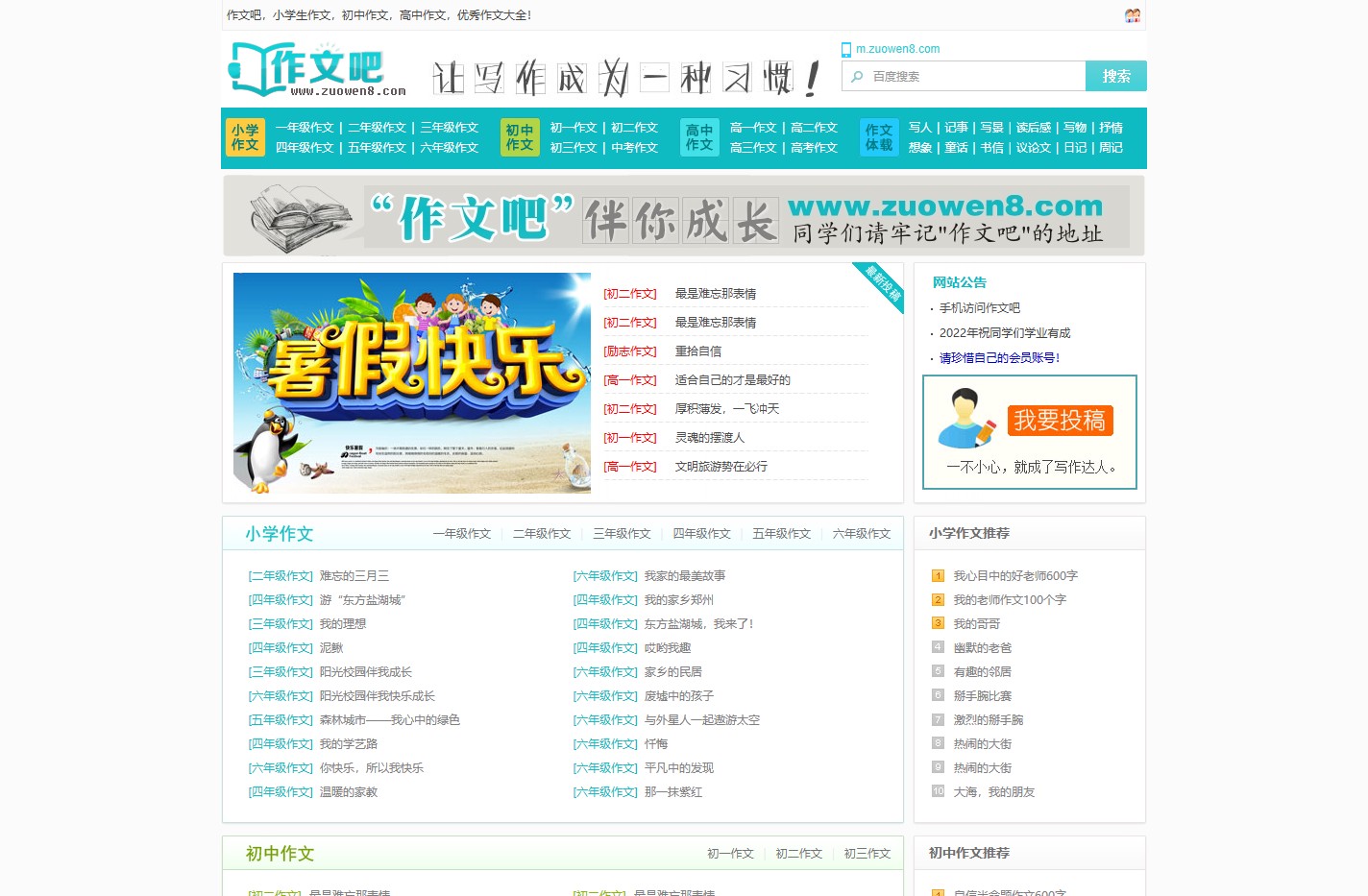
Task: Click the 作文体裁 badge in navigation
Action: (879, 137)
